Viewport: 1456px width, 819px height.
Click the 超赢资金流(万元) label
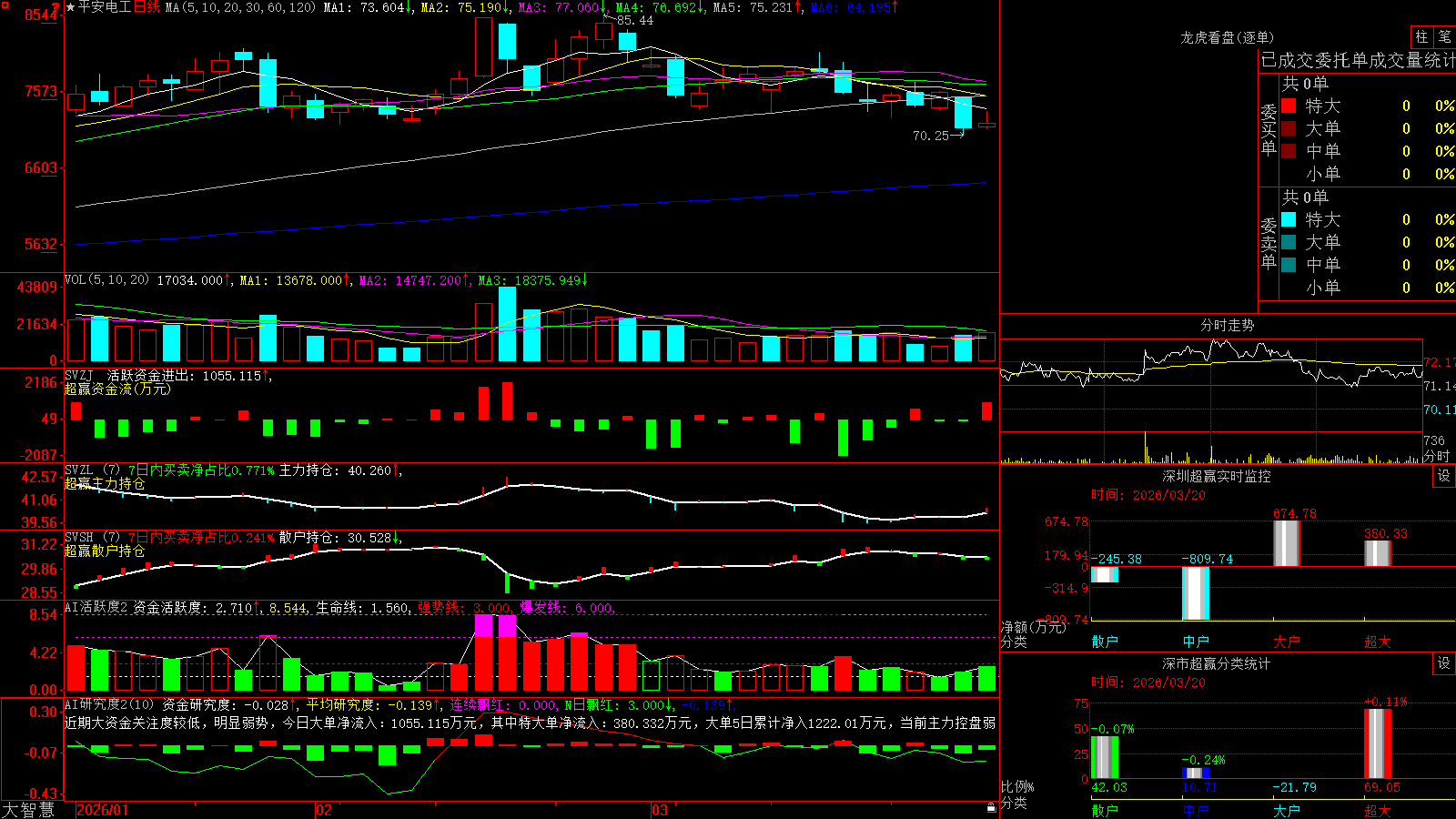(117, 389)
